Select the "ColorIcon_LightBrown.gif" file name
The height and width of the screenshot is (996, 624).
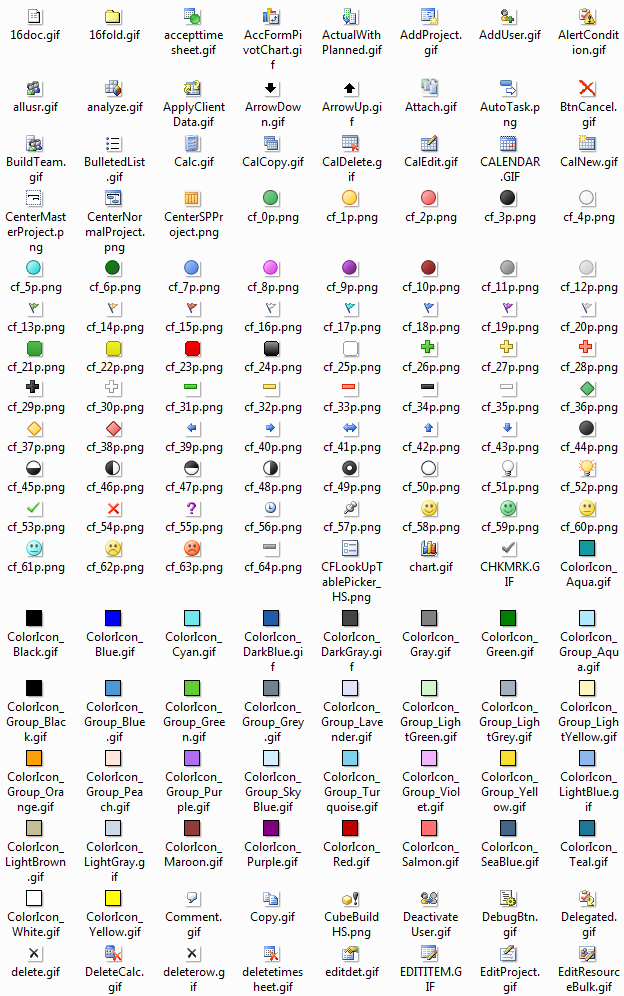[x=36, y=861]
